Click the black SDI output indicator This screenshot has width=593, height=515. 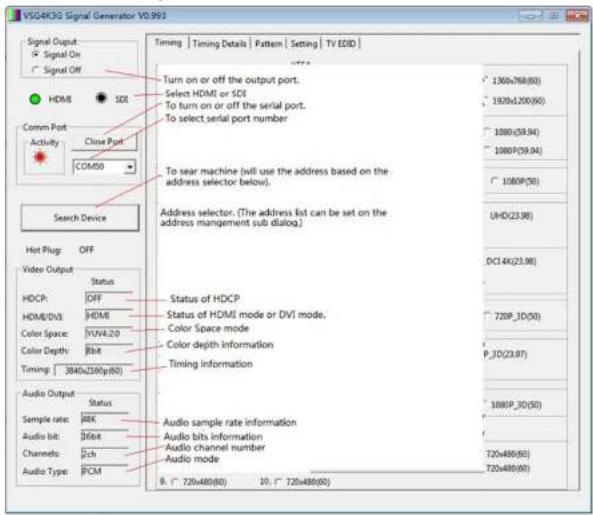[x=101, y=98]
